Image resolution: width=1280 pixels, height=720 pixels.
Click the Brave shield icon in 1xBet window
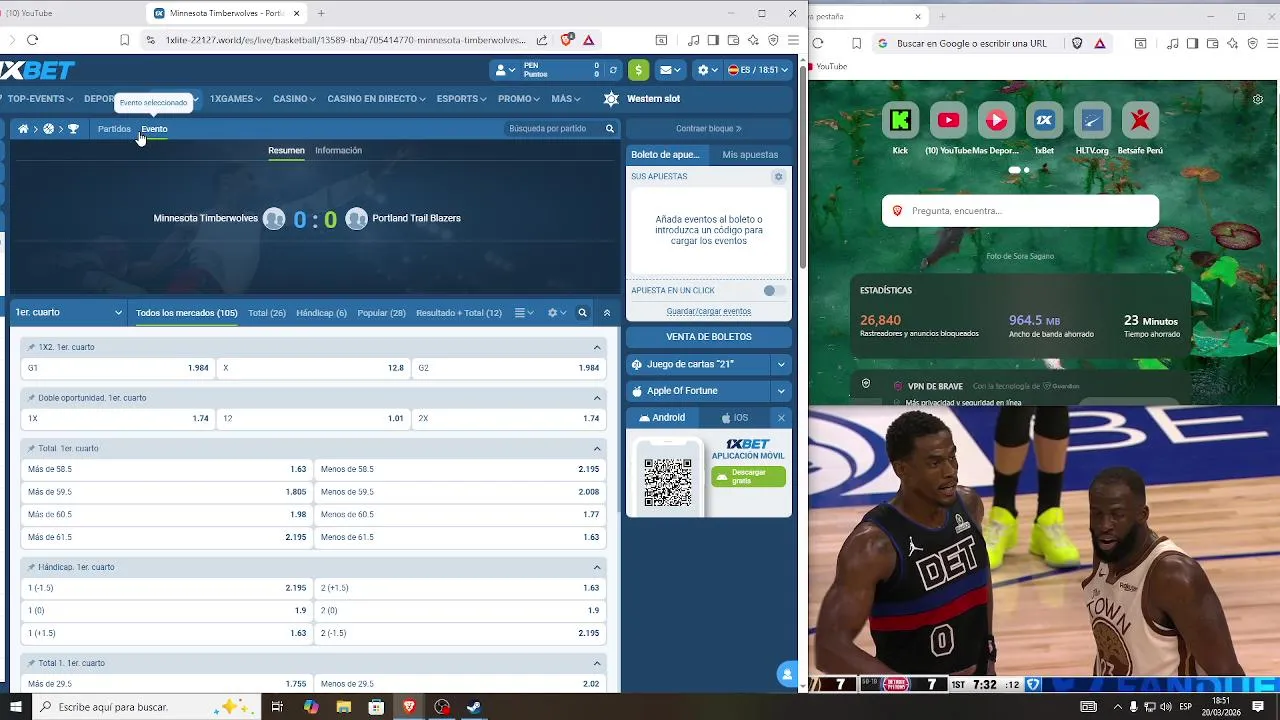tap(566, 40)
